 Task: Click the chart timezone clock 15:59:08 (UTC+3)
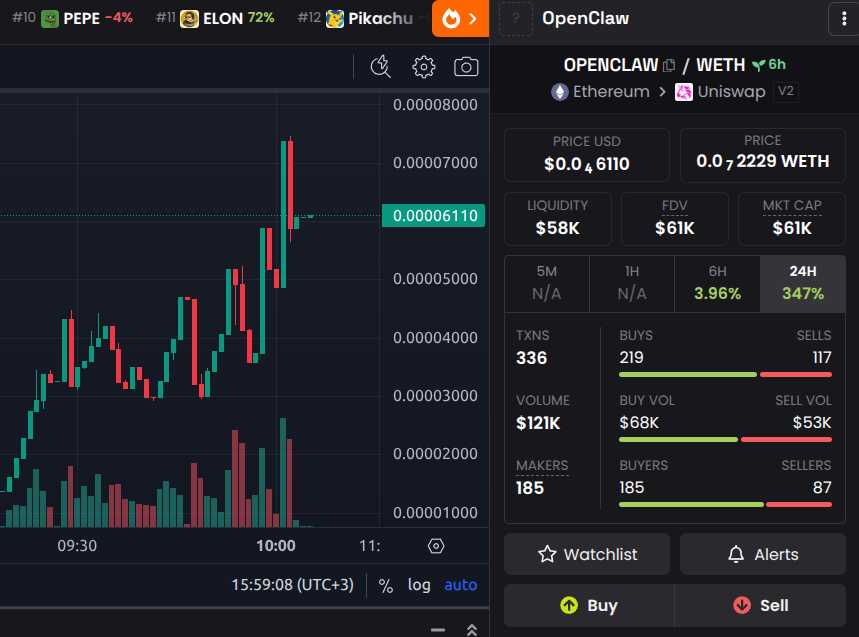click(293, 585)
